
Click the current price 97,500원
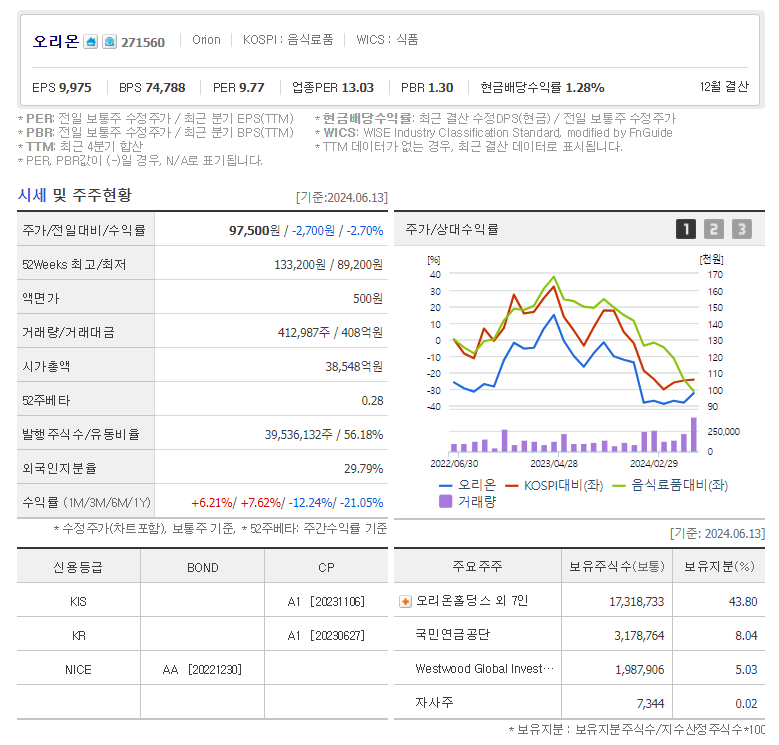point(254,230)
